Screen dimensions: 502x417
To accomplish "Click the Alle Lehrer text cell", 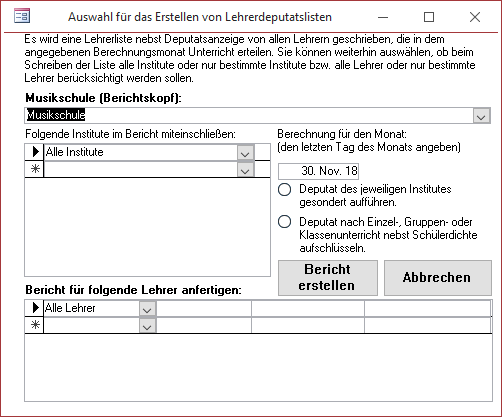I will click(92, 308).
